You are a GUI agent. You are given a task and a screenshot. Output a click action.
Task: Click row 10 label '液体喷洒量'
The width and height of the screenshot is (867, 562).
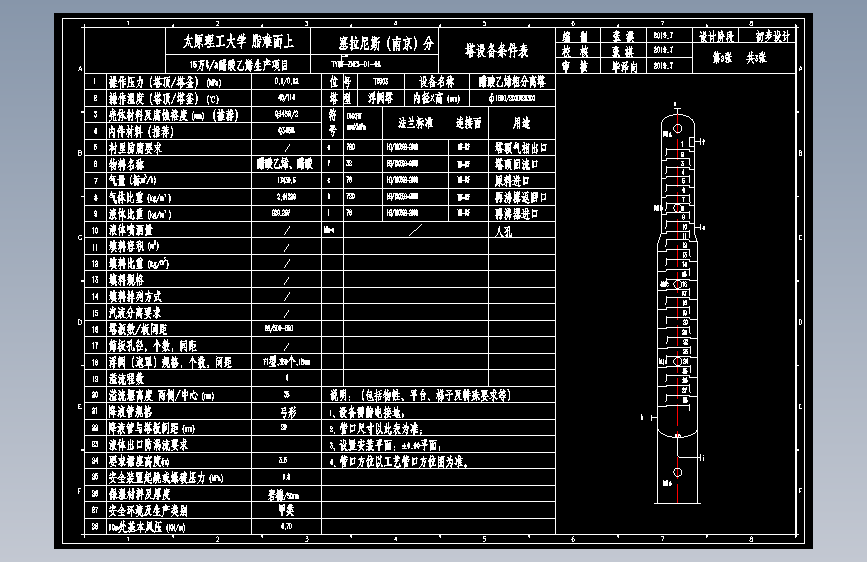tap(130, 230)
